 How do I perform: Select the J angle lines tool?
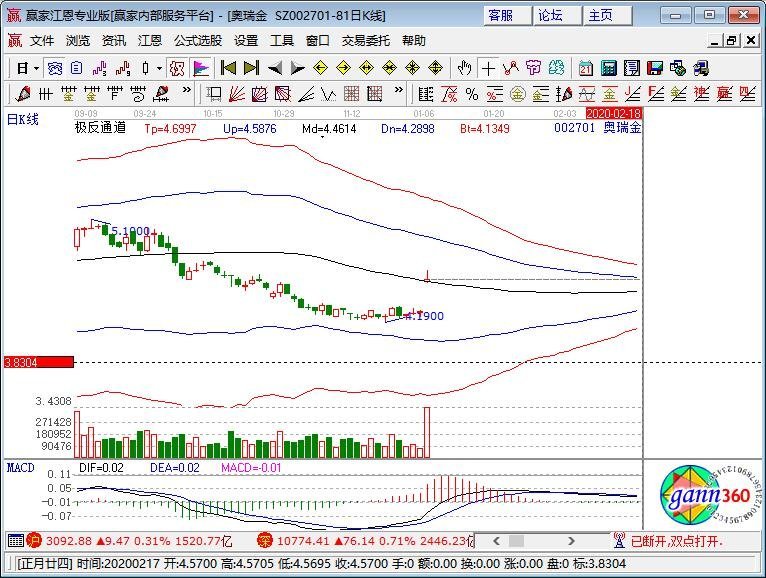[632, 93]
